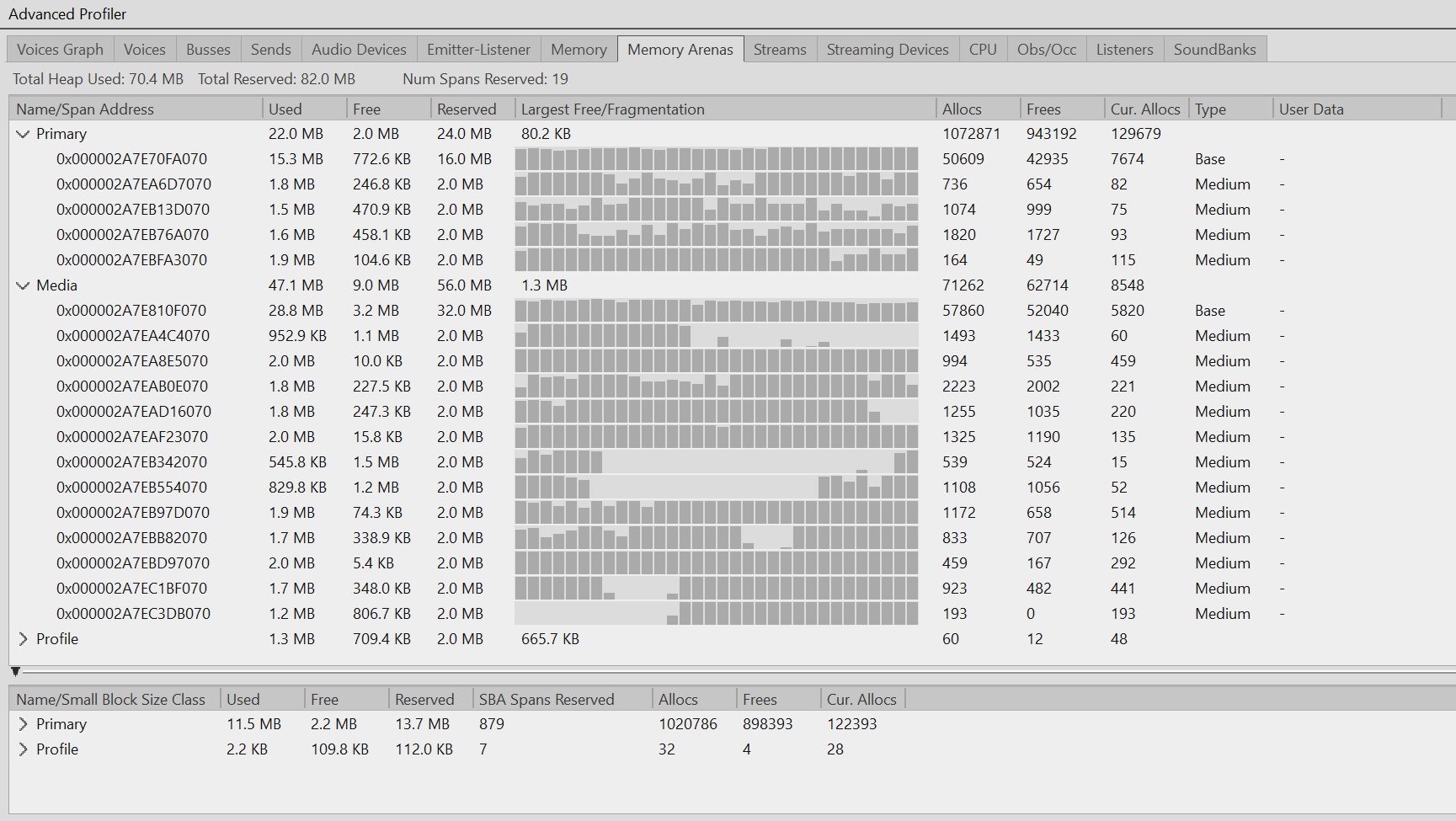
Task: Click fragmentation bar of span 0x000002A7EB342070
Action: [x=716, y=462]
